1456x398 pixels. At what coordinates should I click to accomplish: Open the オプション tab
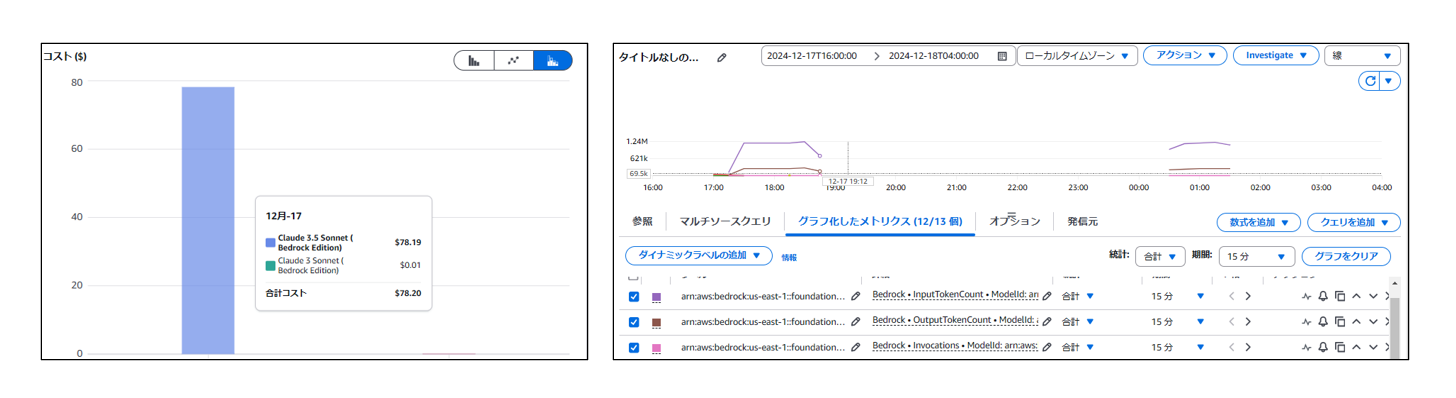[1014, 221]
